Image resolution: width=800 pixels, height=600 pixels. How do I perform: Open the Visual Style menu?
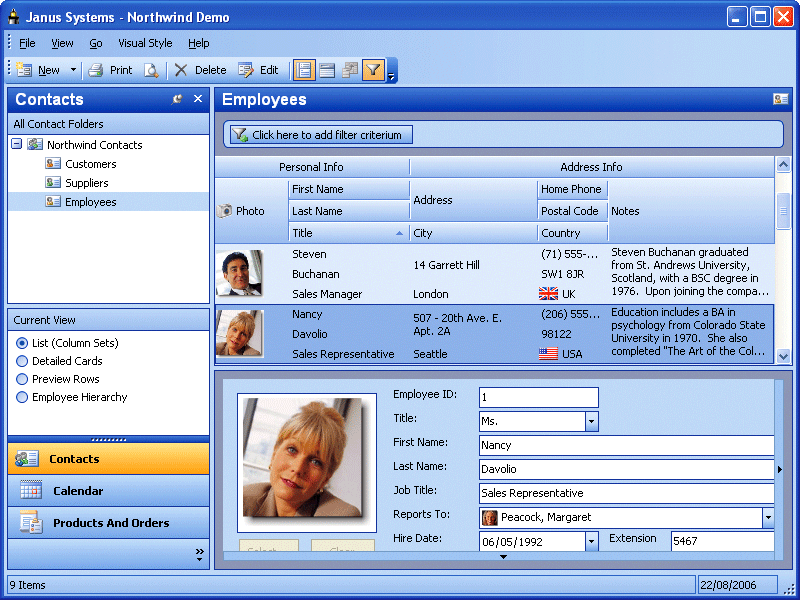(x=145, y=43)
